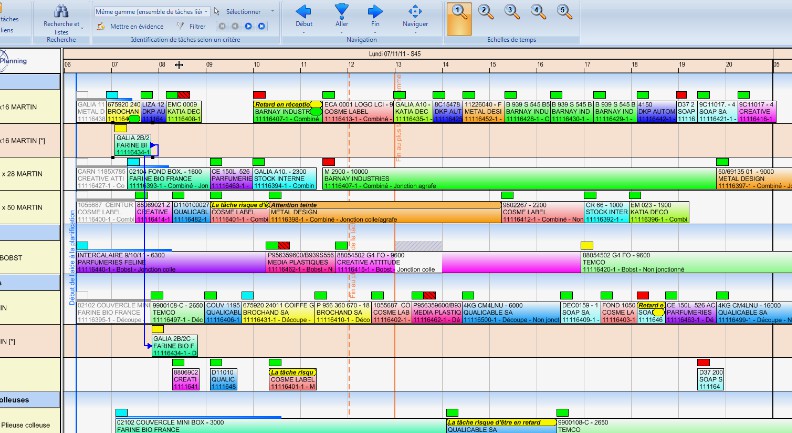Select ECA 0001 LOGO LCI COSME LABEL task
This screenshot has height=433, width=792.
(358, 112)
